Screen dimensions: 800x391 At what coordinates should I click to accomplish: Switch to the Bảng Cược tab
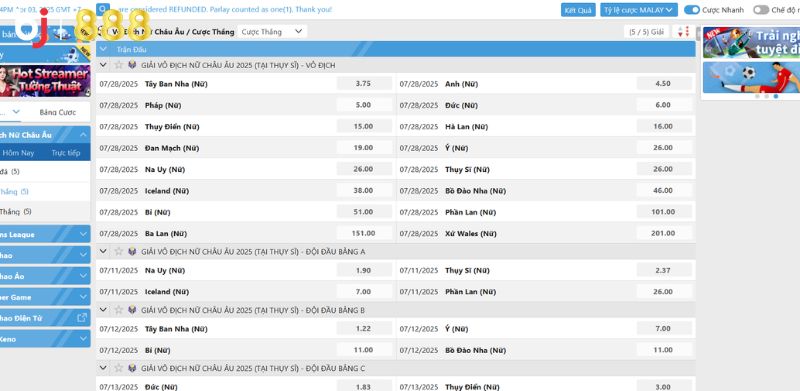58,112
